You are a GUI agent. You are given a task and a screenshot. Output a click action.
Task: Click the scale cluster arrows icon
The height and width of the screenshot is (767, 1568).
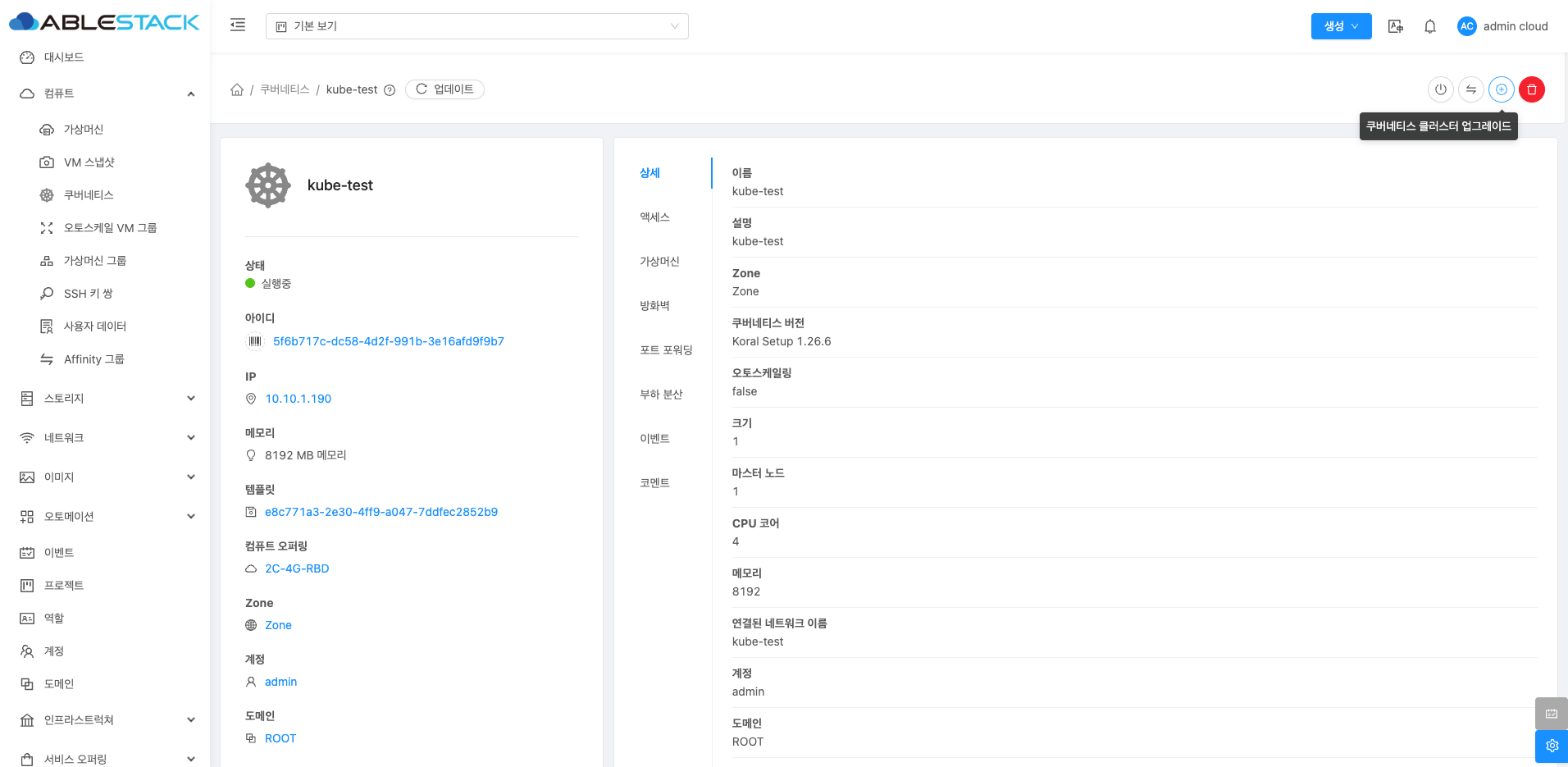point(1470,89)
